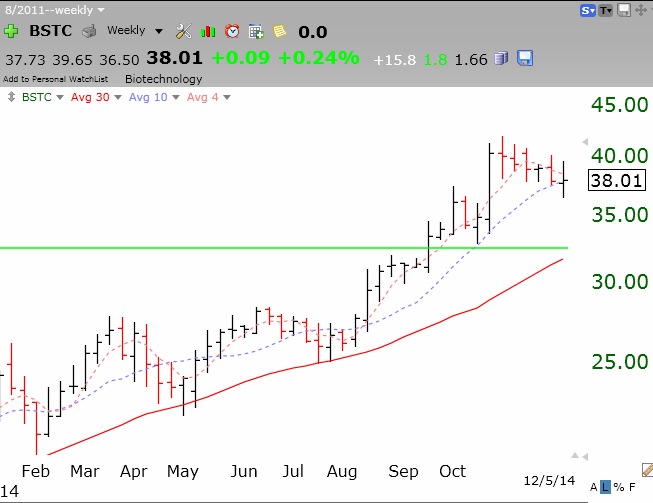
Task: Expand the Avg 4 indicator dropdown
Action: 227,97
